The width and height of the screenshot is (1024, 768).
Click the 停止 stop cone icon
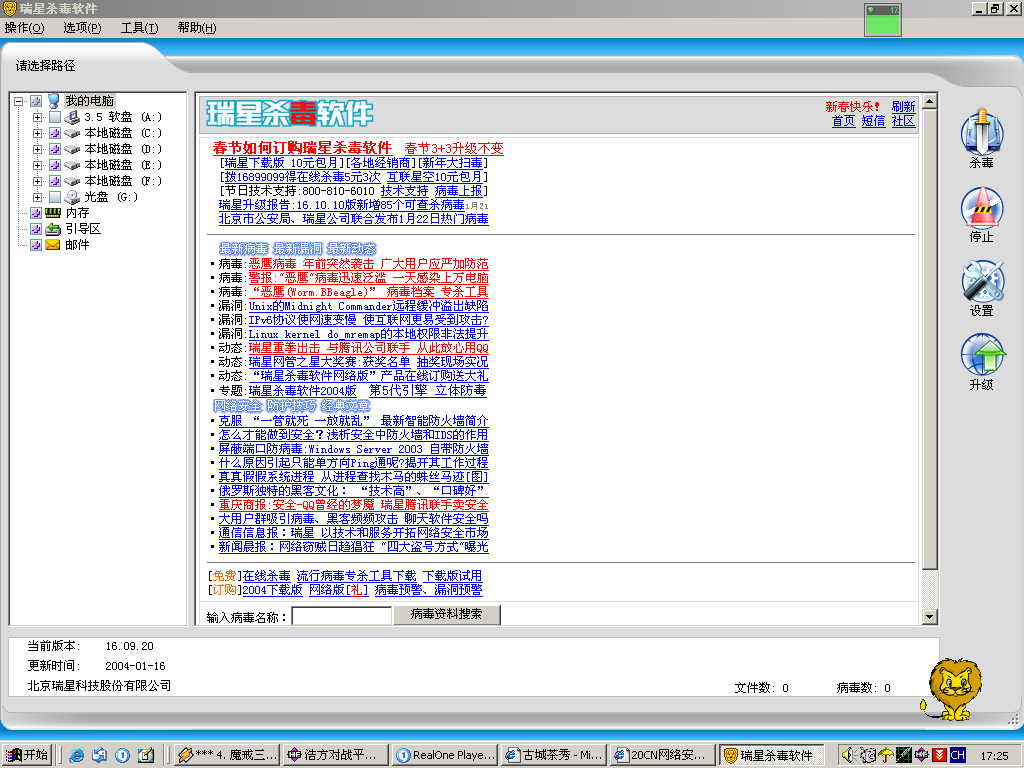pos(982,207)
